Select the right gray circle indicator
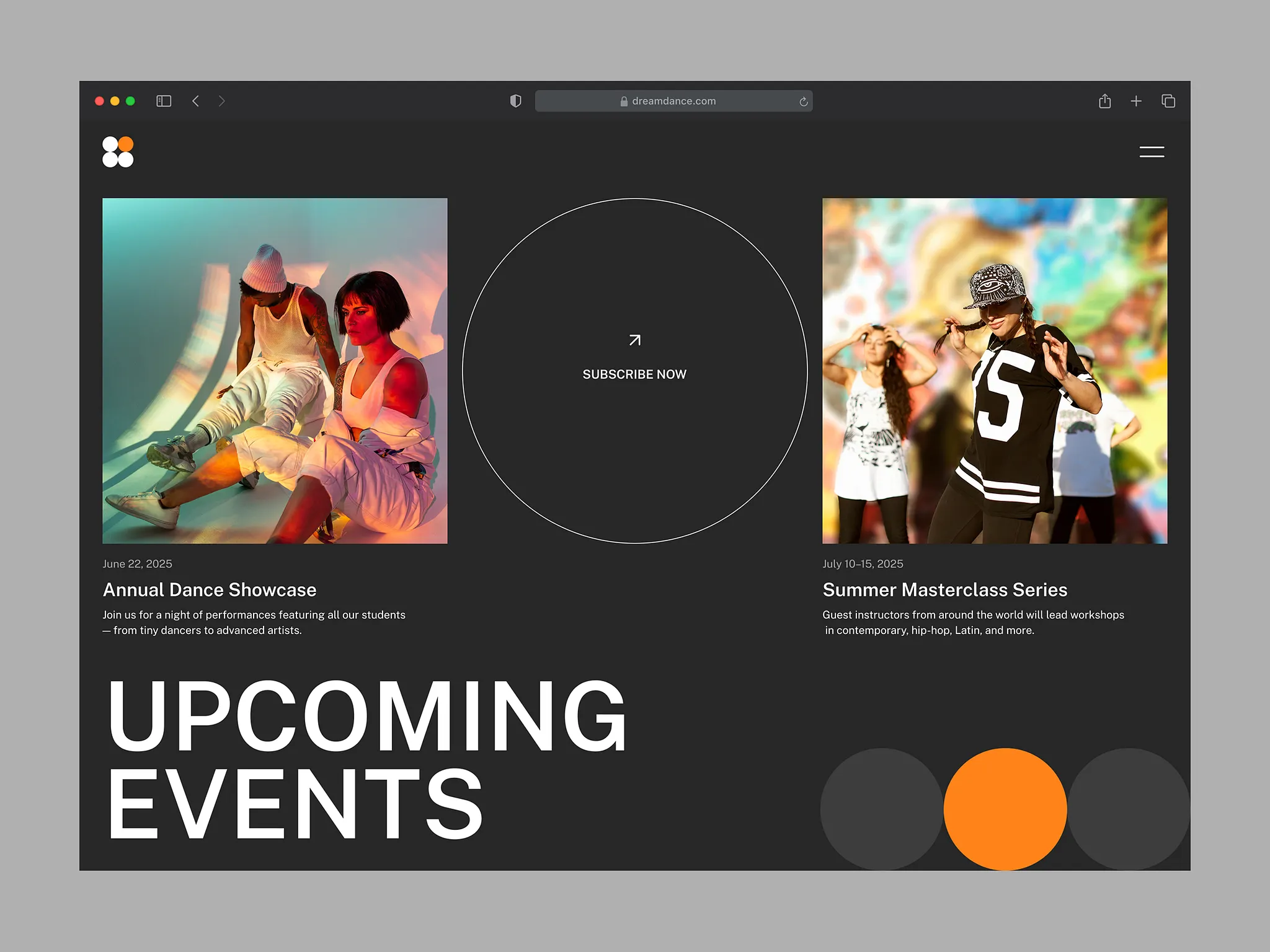The width and height of the screenshot is (1270, 952). point(1128,809)
